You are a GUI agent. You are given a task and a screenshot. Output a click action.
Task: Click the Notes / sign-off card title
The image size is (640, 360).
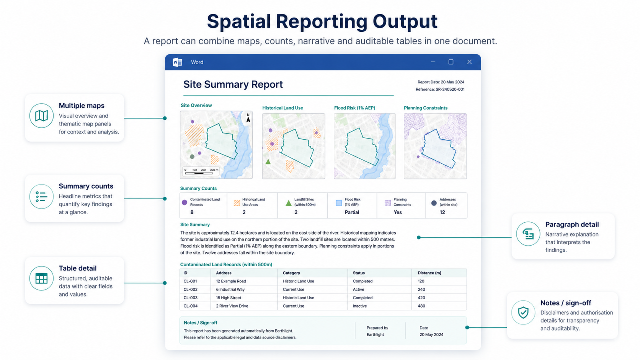click(566, 303)
